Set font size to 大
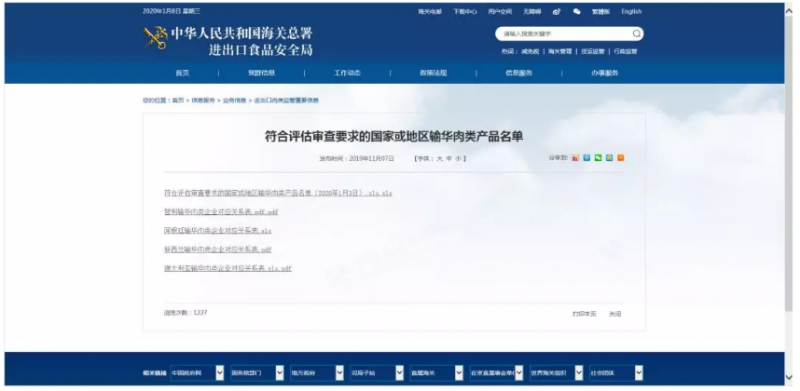Image resolution: width=800 pixels, height=391 pixels. click(x=439, y=159)
